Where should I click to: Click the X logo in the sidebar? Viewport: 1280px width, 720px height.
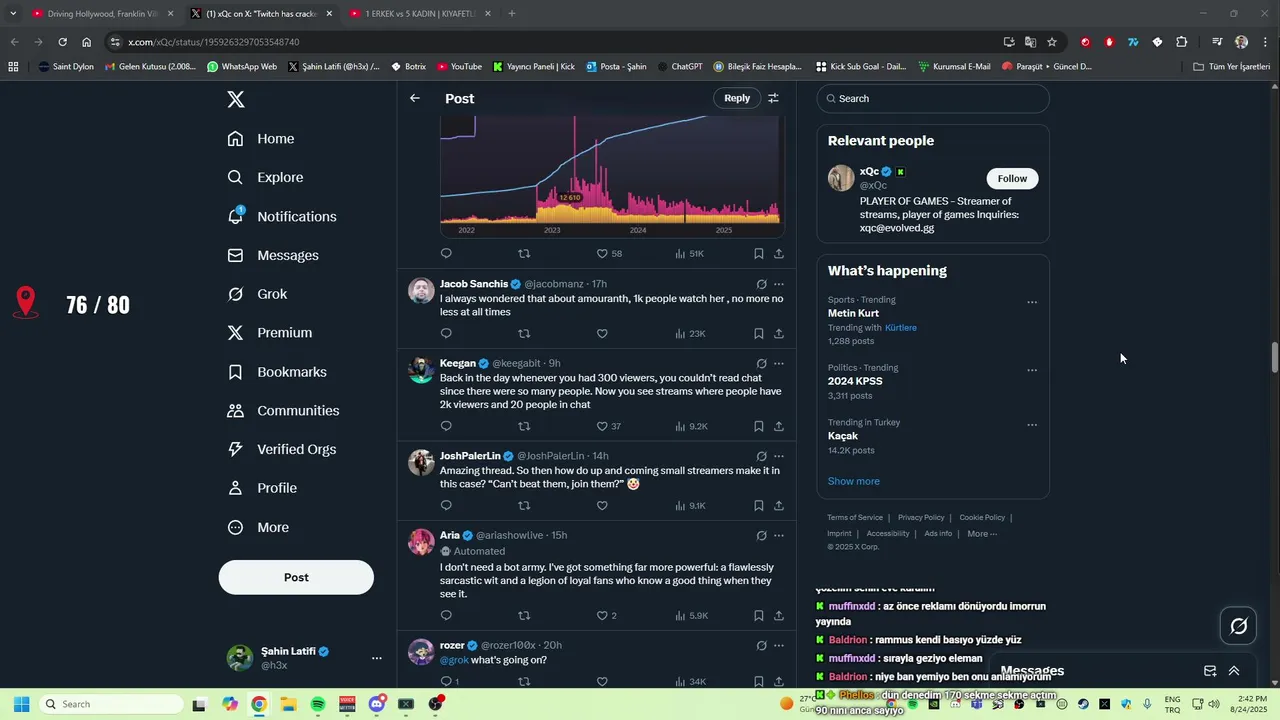click(x=235, y=99)
